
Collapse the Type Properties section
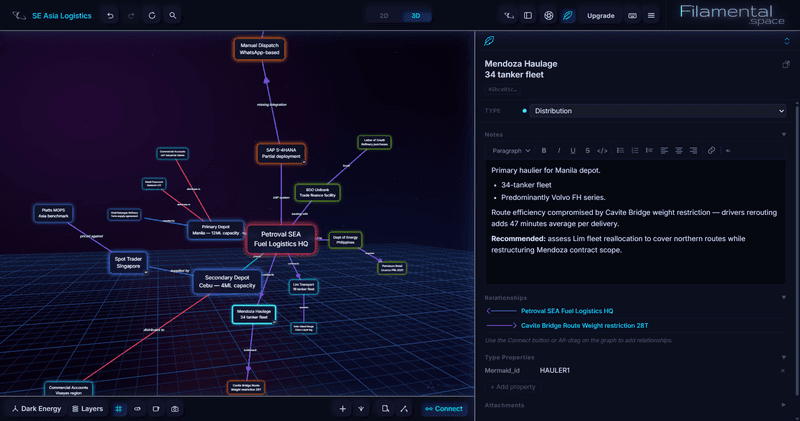coord(784,357)
